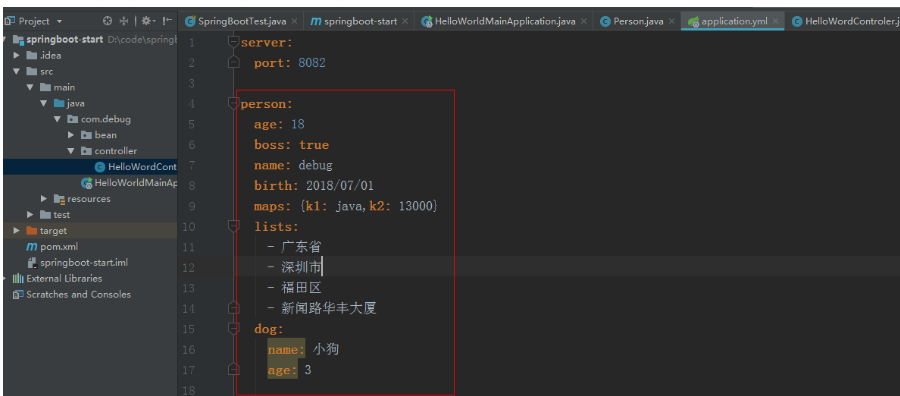Switch to SpringBootTest.java tab
This screenshot has width=900, height=396.
click(x=242, y=21)
